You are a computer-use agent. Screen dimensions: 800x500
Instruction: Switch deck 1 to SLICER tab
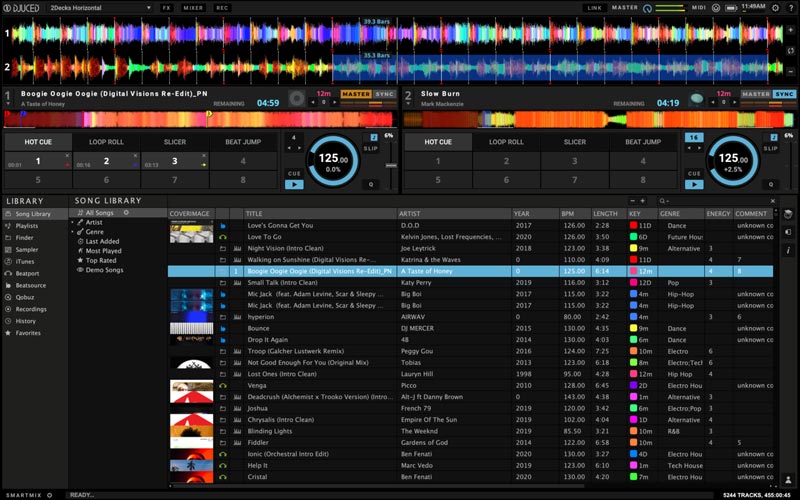[175, 142]
